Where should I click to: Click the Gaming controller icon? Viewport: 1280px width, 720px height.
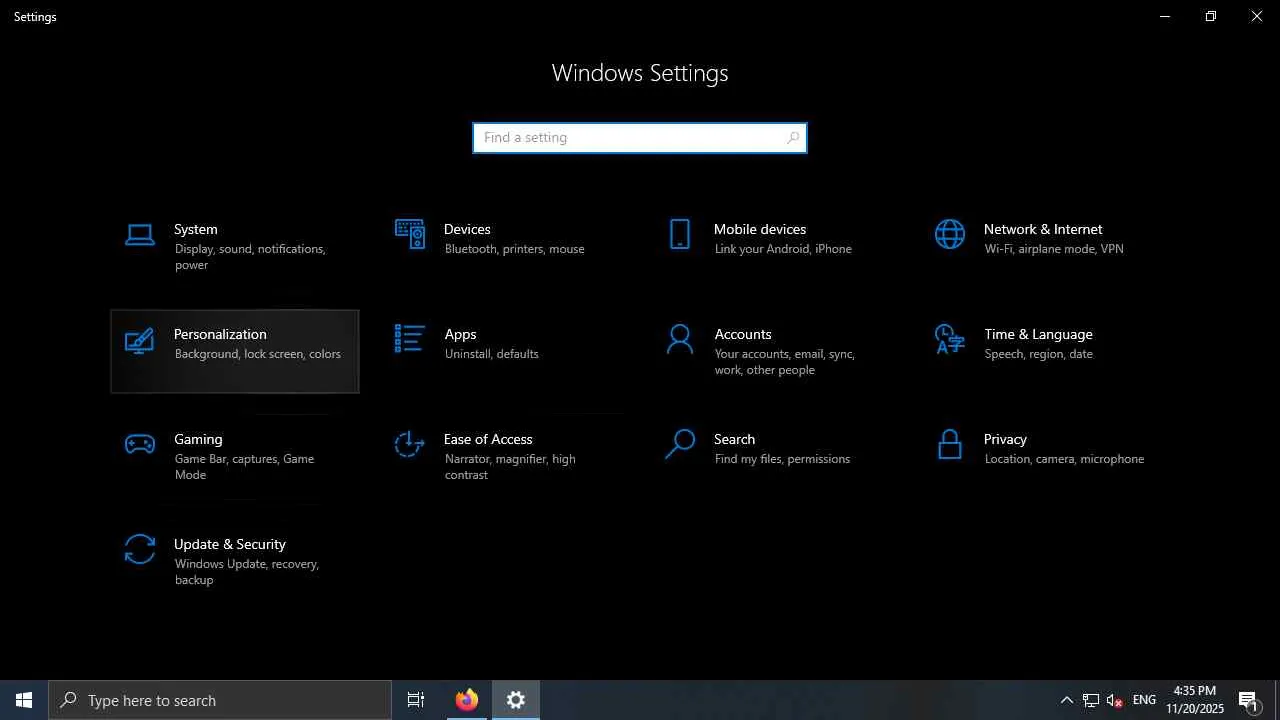[140, 444]
